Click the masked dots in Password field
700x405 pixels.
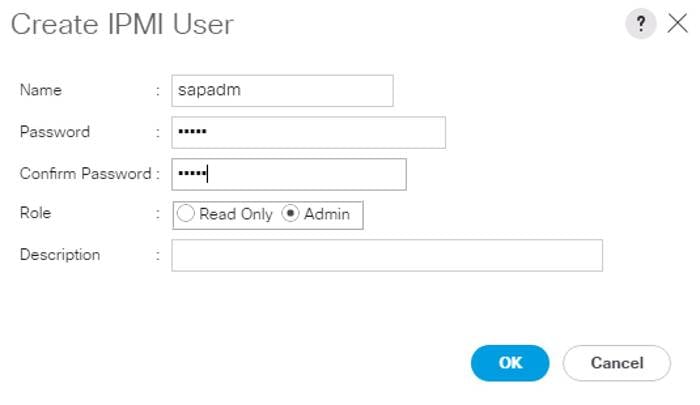pos(192,131)
